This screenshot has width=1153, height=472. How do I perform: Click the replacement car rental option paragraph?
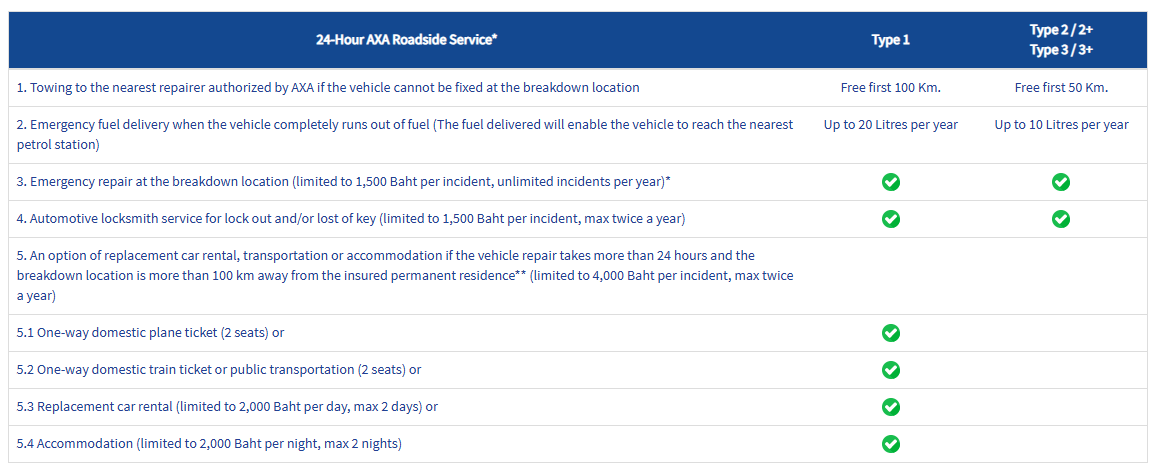(405, 276)
